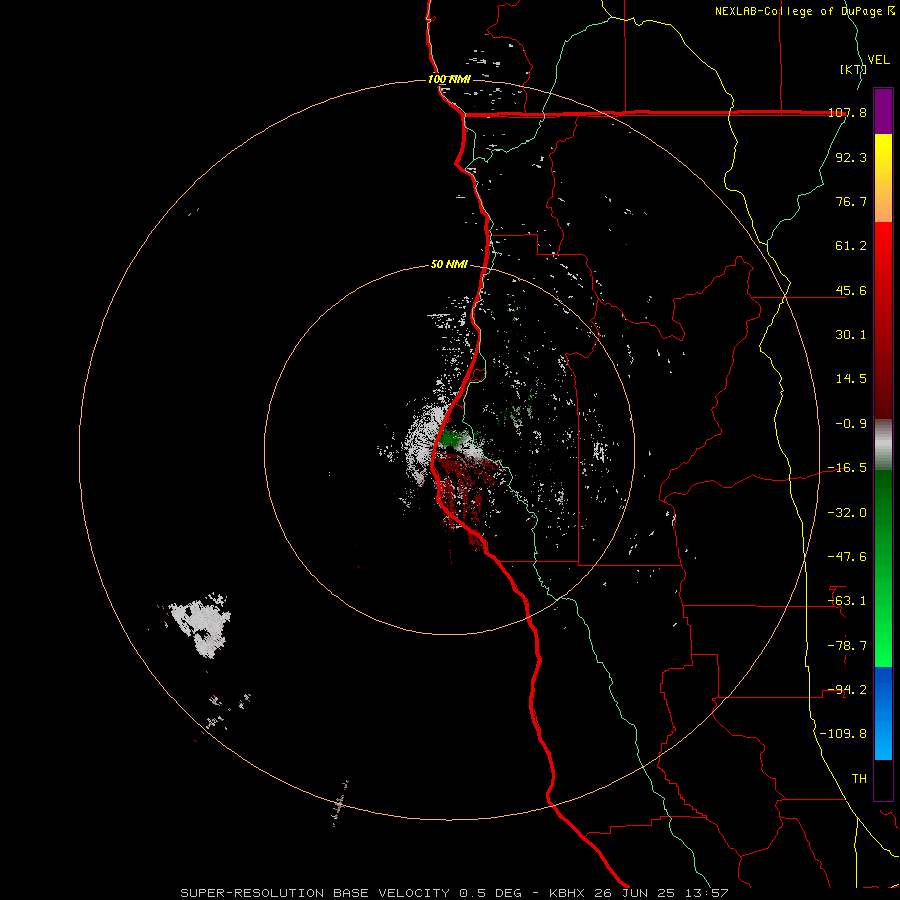Click the -47.6 scale value

tap(847, 557)
